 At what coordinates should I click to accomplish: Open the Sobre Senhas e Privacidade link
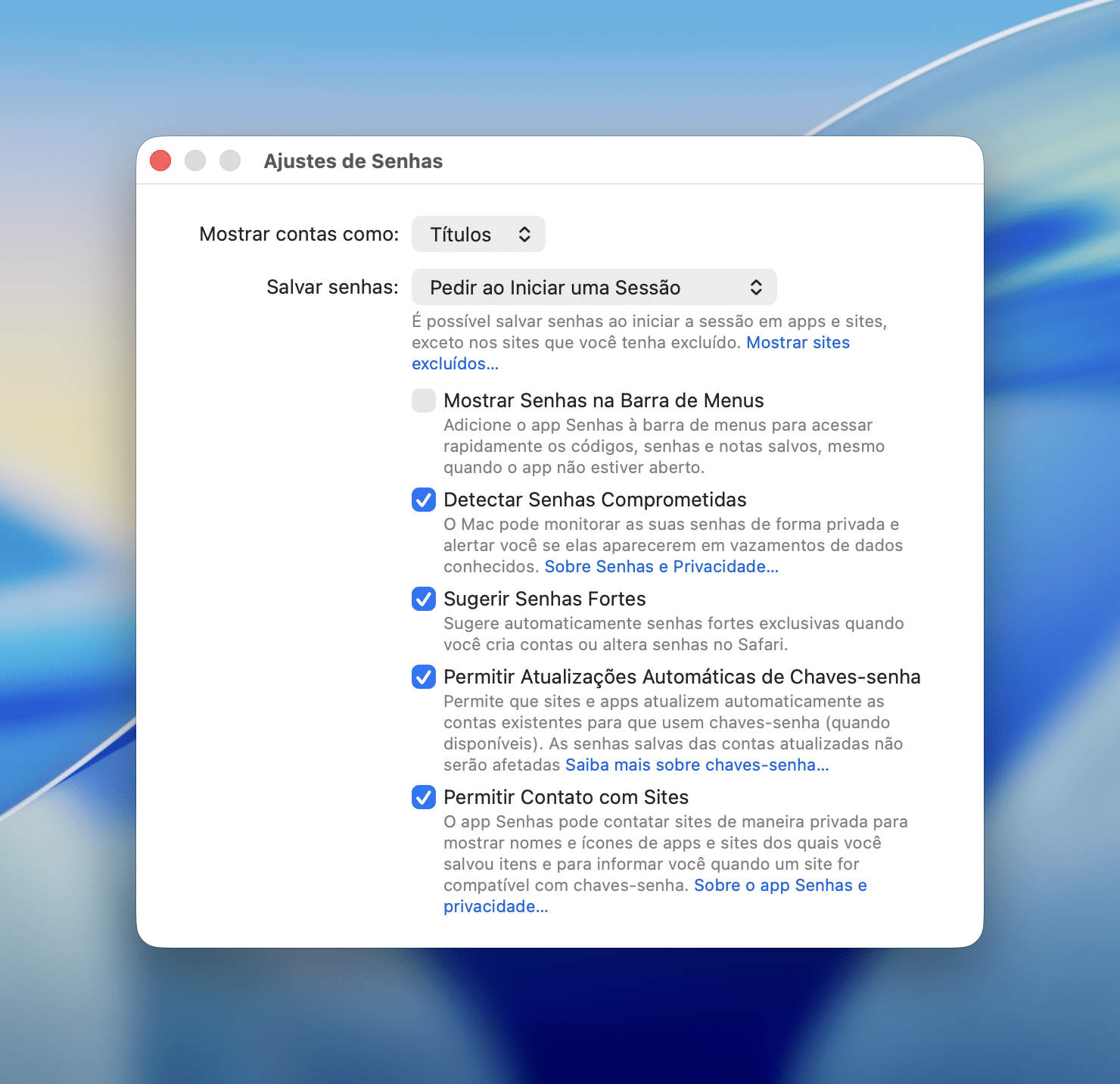(661, 567)
